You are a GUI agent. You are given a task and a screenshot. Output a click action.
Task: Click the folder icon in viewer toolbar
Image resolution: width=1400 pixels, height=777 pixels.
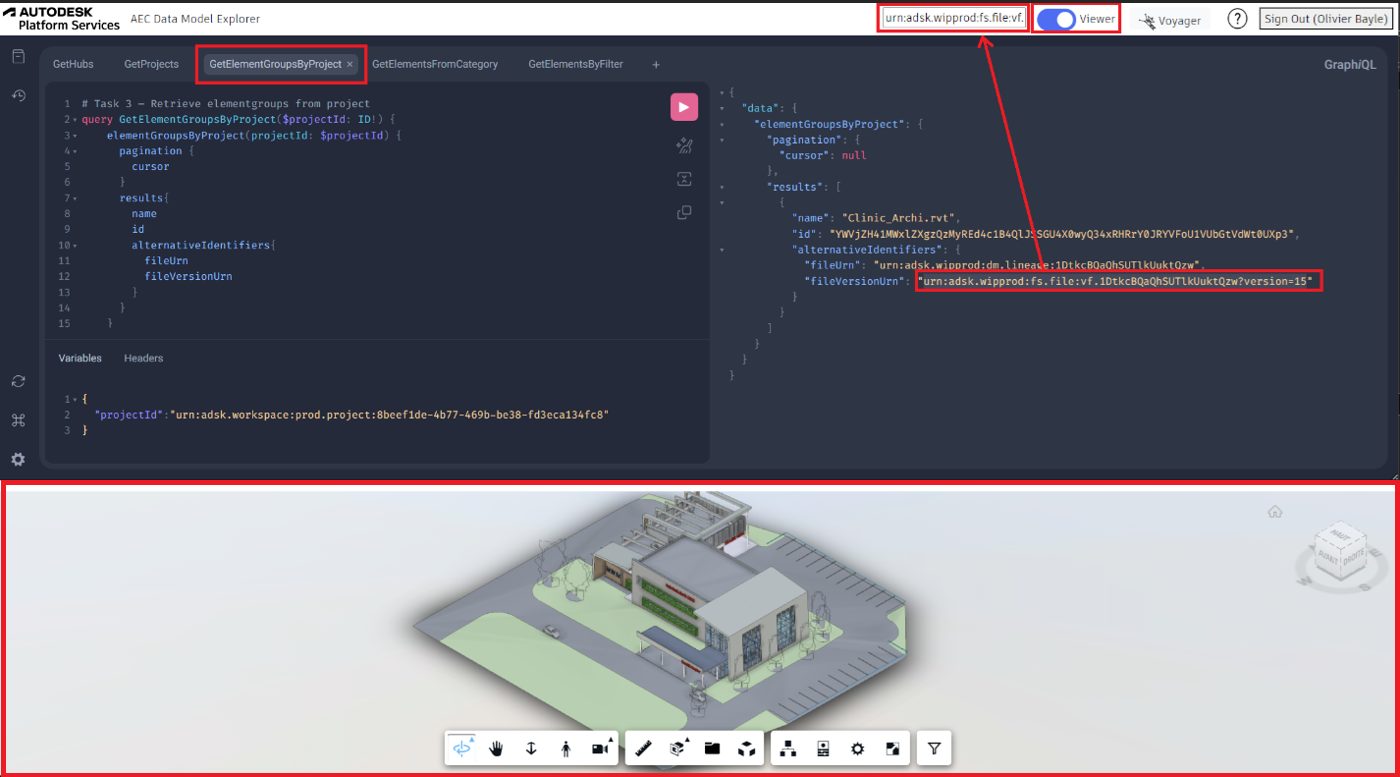tap(712, 748)
